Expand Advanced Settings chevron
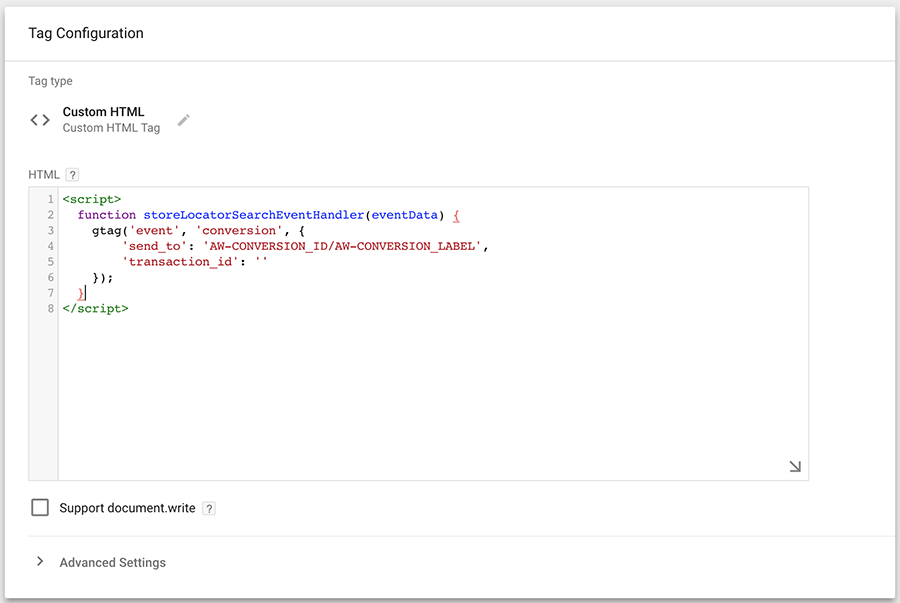The width and height of the screenshot is (900, 603). tap(40, 561)
